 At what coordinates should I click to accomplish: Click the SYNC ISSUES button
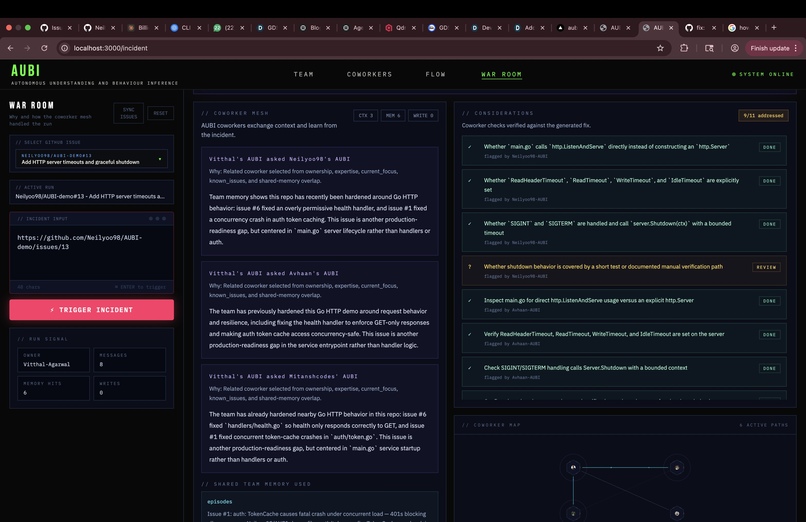point(129,113)
